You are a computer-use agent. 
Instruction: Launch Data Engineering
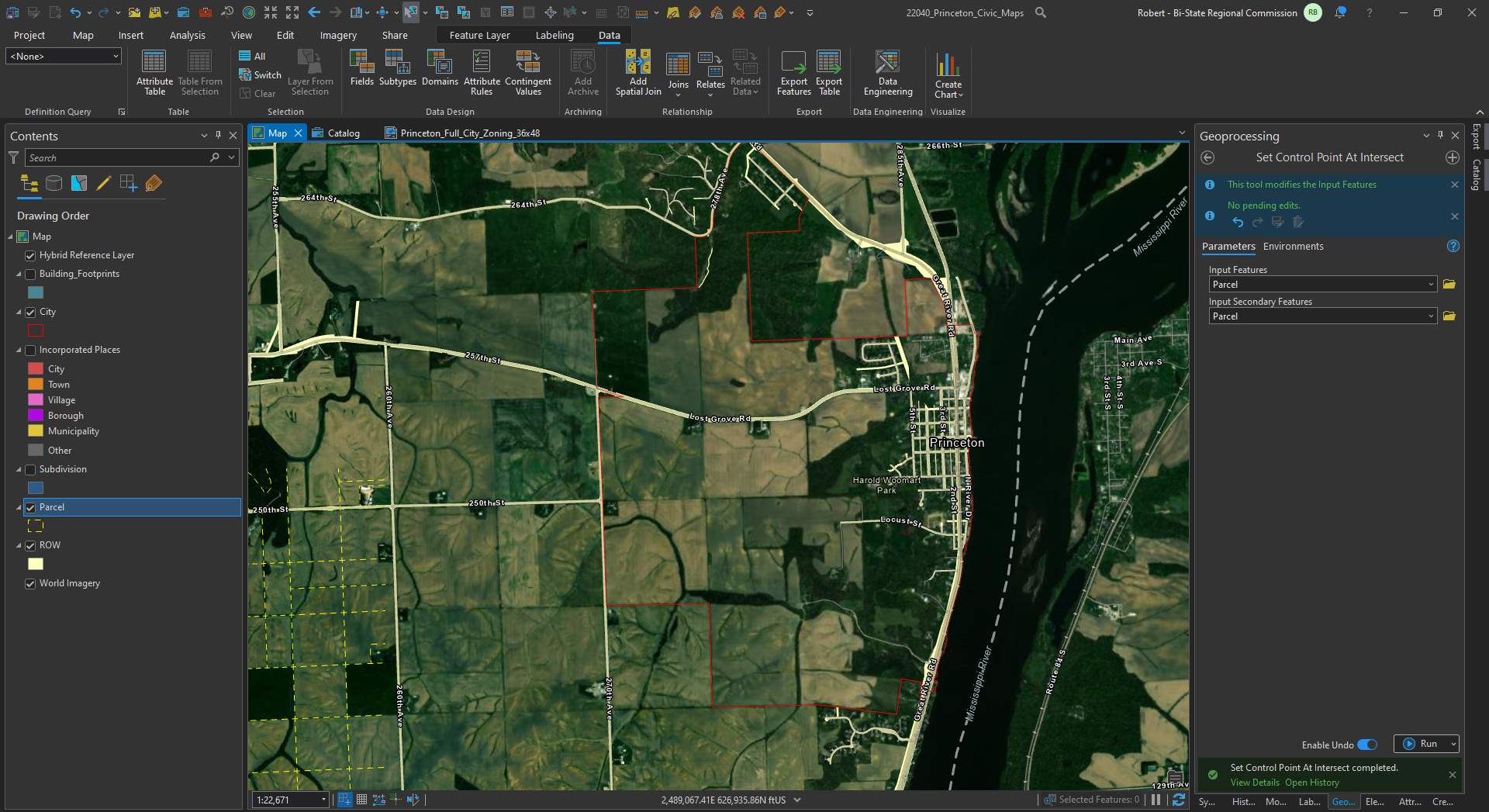click(x=887, y=73)
